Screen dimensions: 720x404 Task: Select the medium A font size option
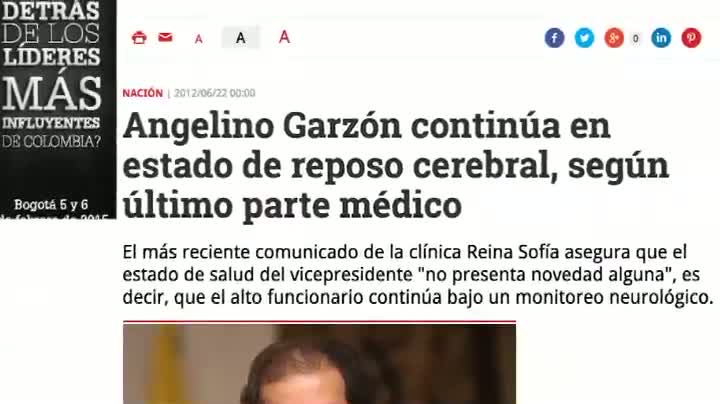pos(241,38)
